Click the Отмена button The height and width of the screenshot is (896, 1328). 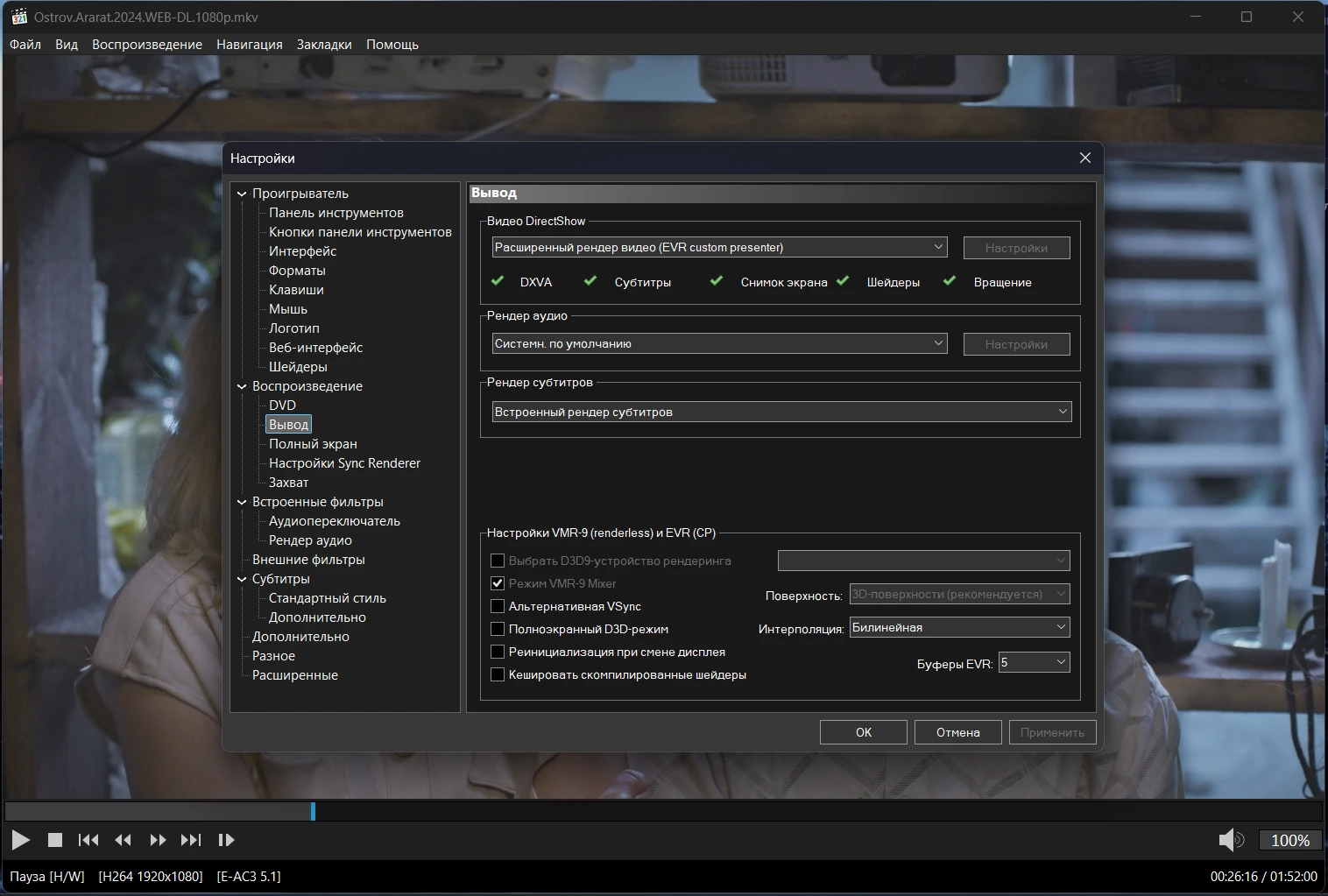[957, 732]
